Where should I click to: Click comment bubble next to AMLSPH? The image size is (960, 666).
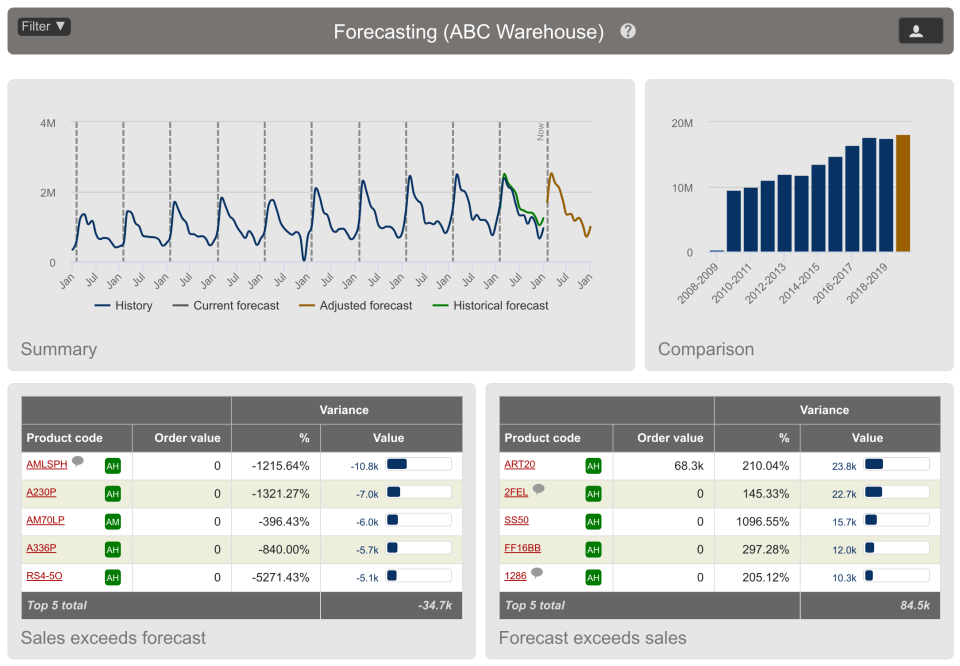78,461
